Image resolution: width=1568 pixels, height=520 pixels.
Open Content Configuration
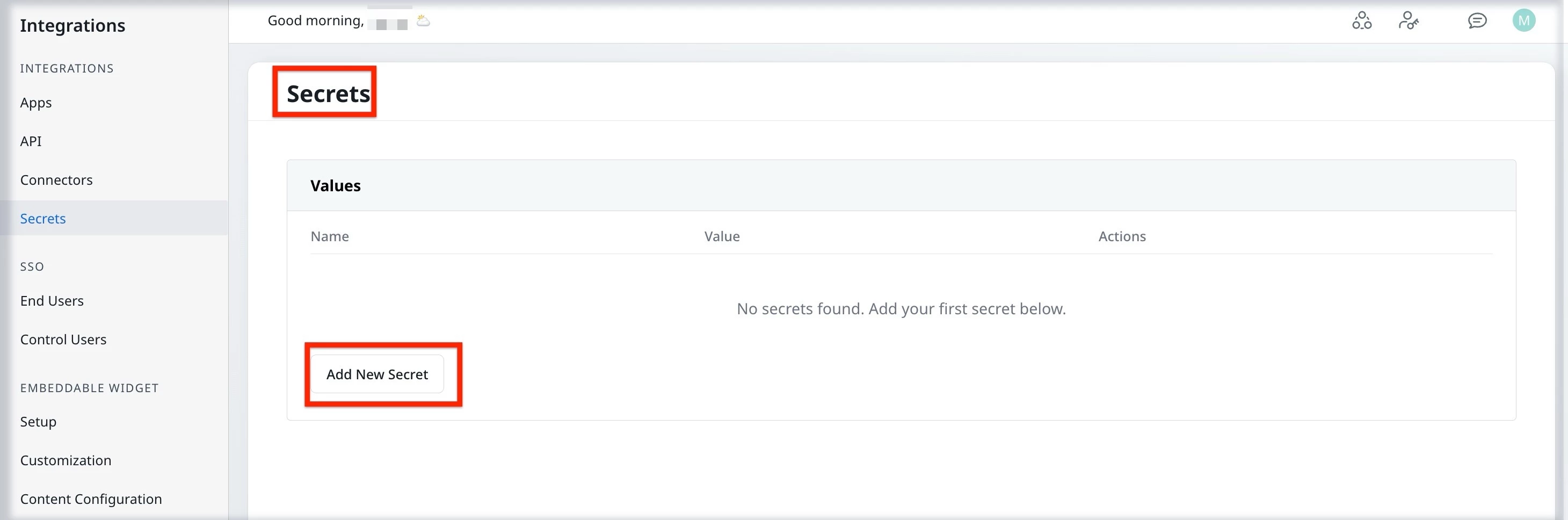(x=91, y=498)
